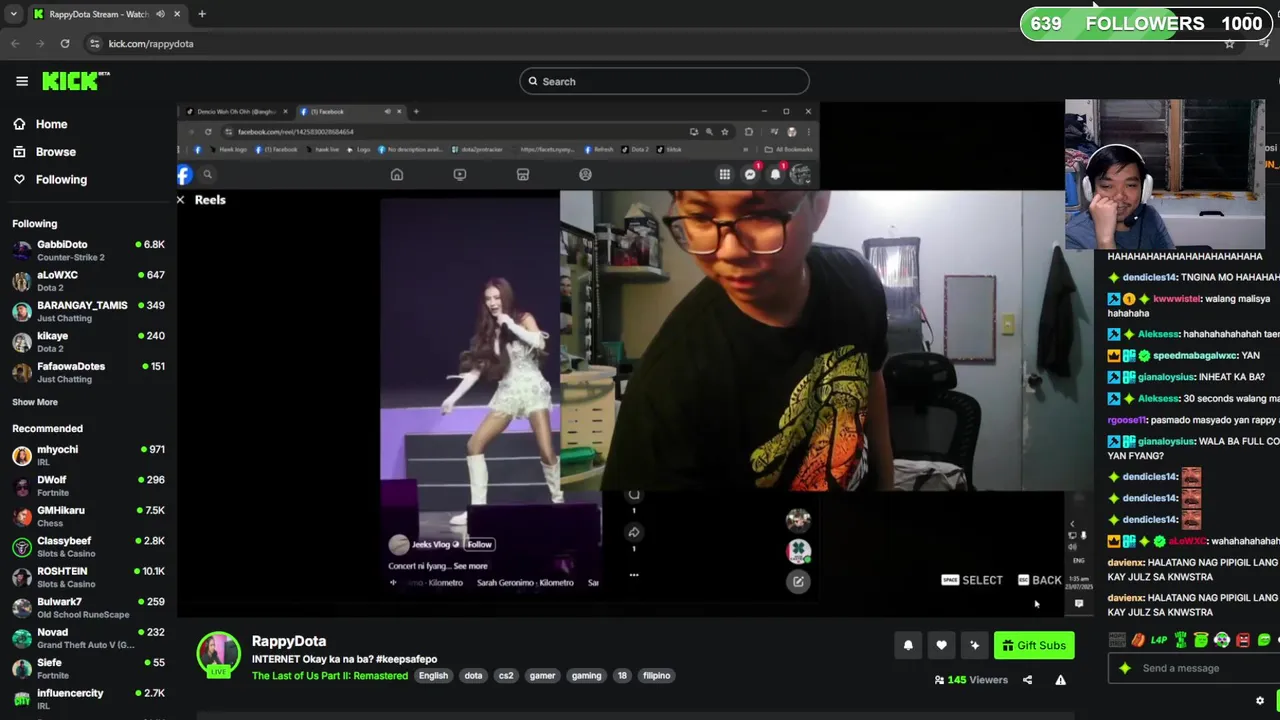
Task: Click View site information icon in address bar
Action: coord(95,43)
